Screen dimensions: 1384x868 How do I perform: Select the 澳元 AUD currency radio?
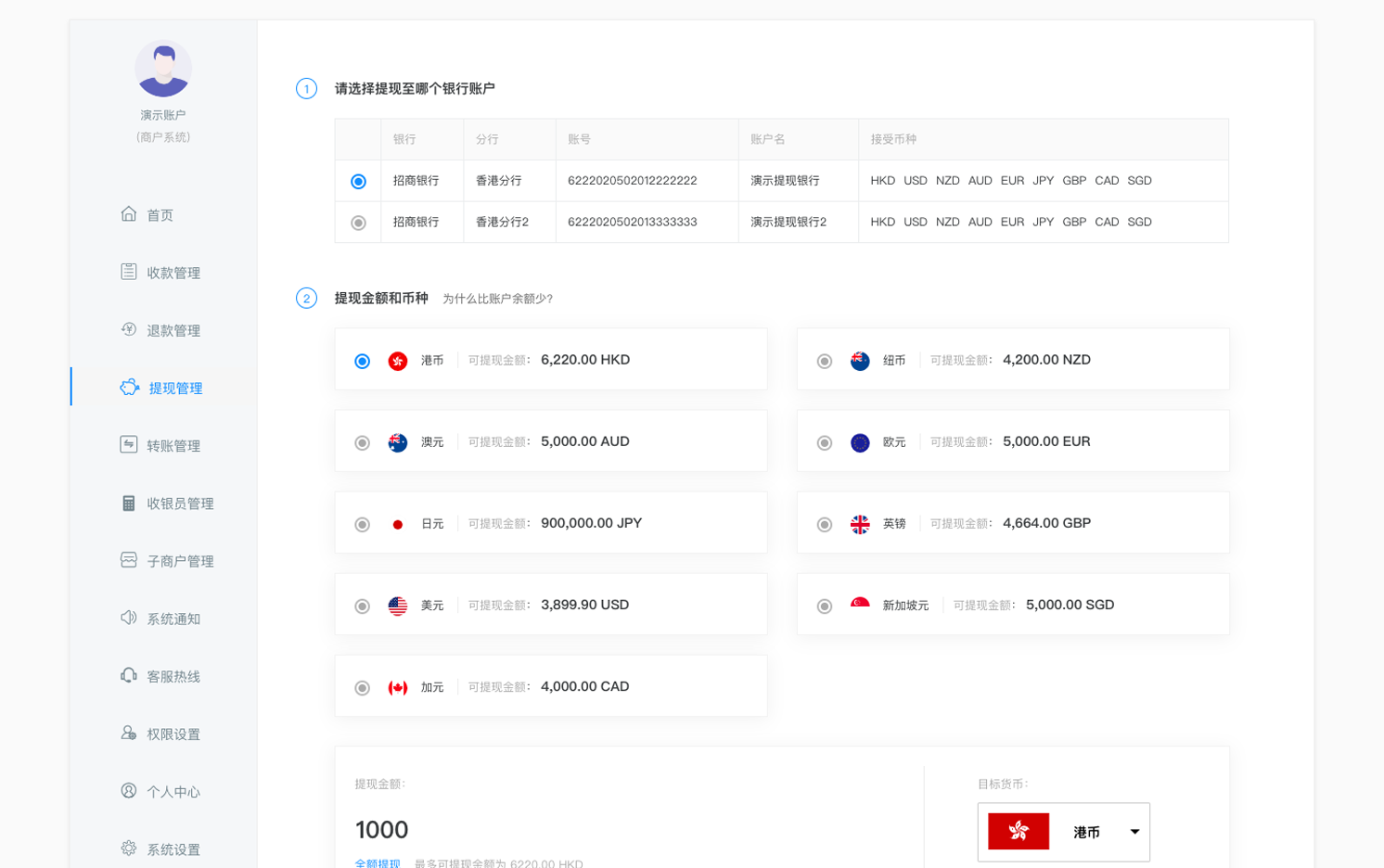(x=363, y=442)
